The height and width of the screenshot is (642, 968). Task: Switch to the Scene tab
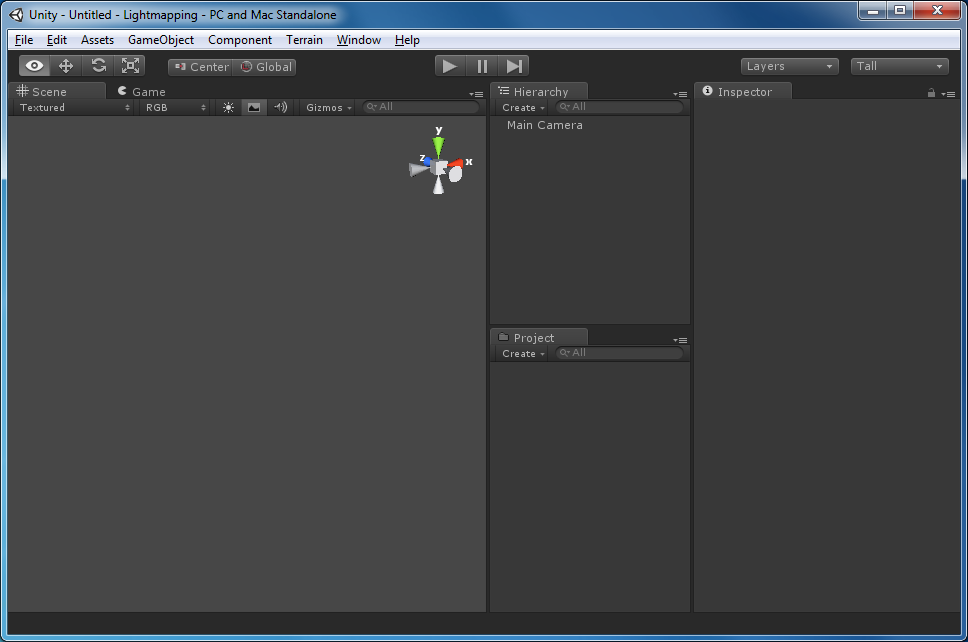tap(58, 91)
